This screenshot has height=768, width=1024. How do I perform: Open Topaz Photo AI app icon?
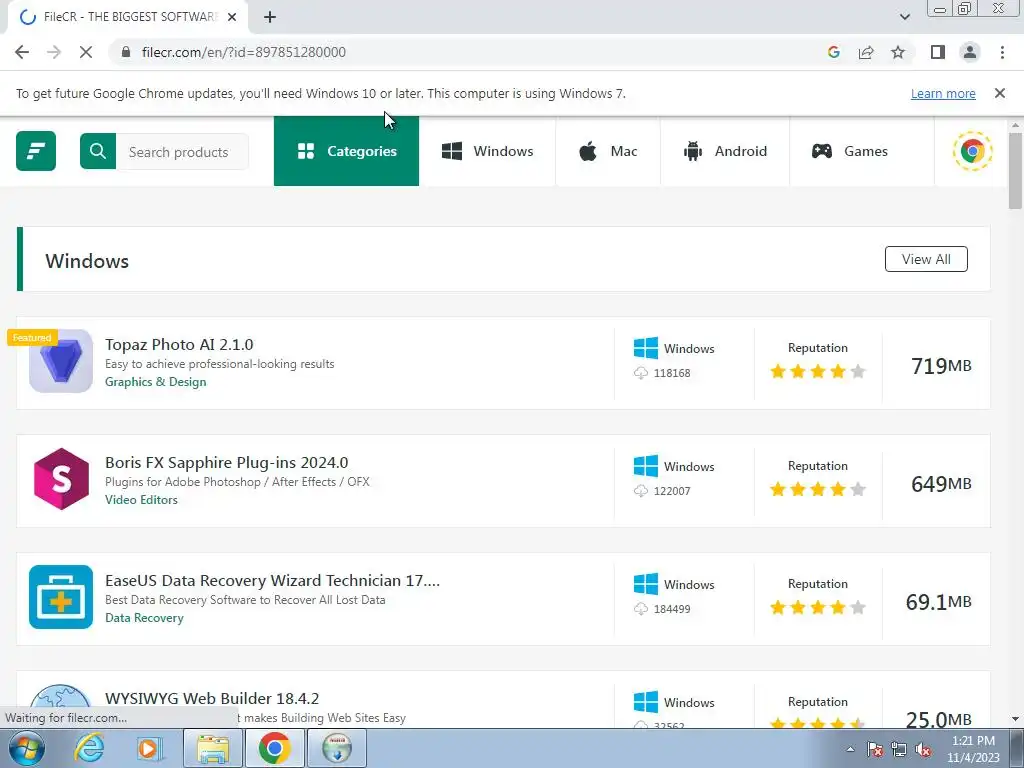pyautogui.click(x=61, y=361)
